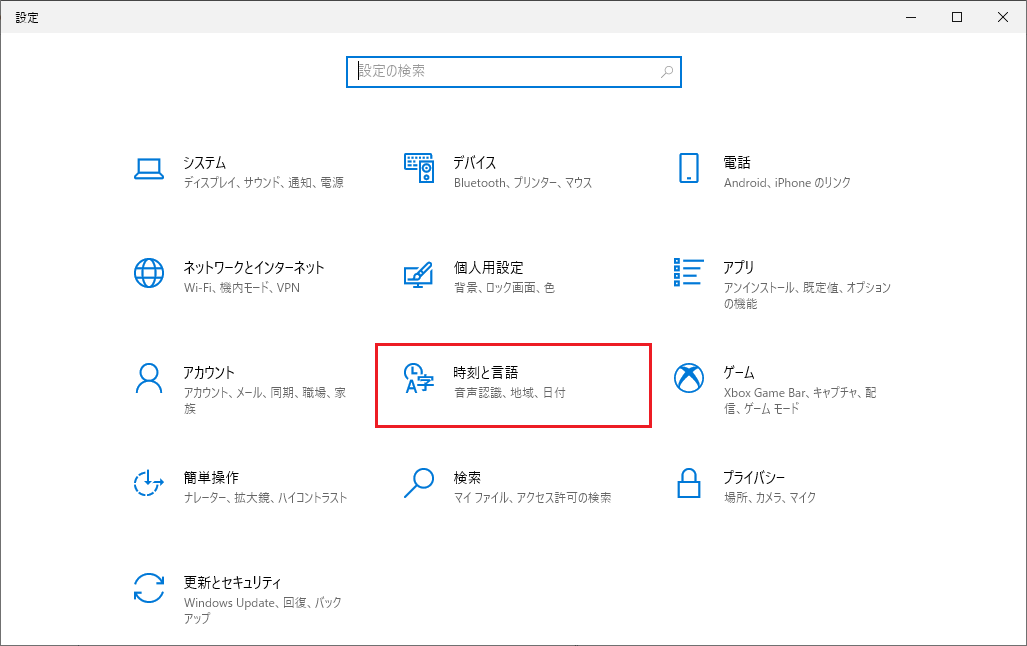Image resolution: width=1027 pixels, height=646 pixels.
Task: Click the アカウント person icon
Action: [149, 379]
